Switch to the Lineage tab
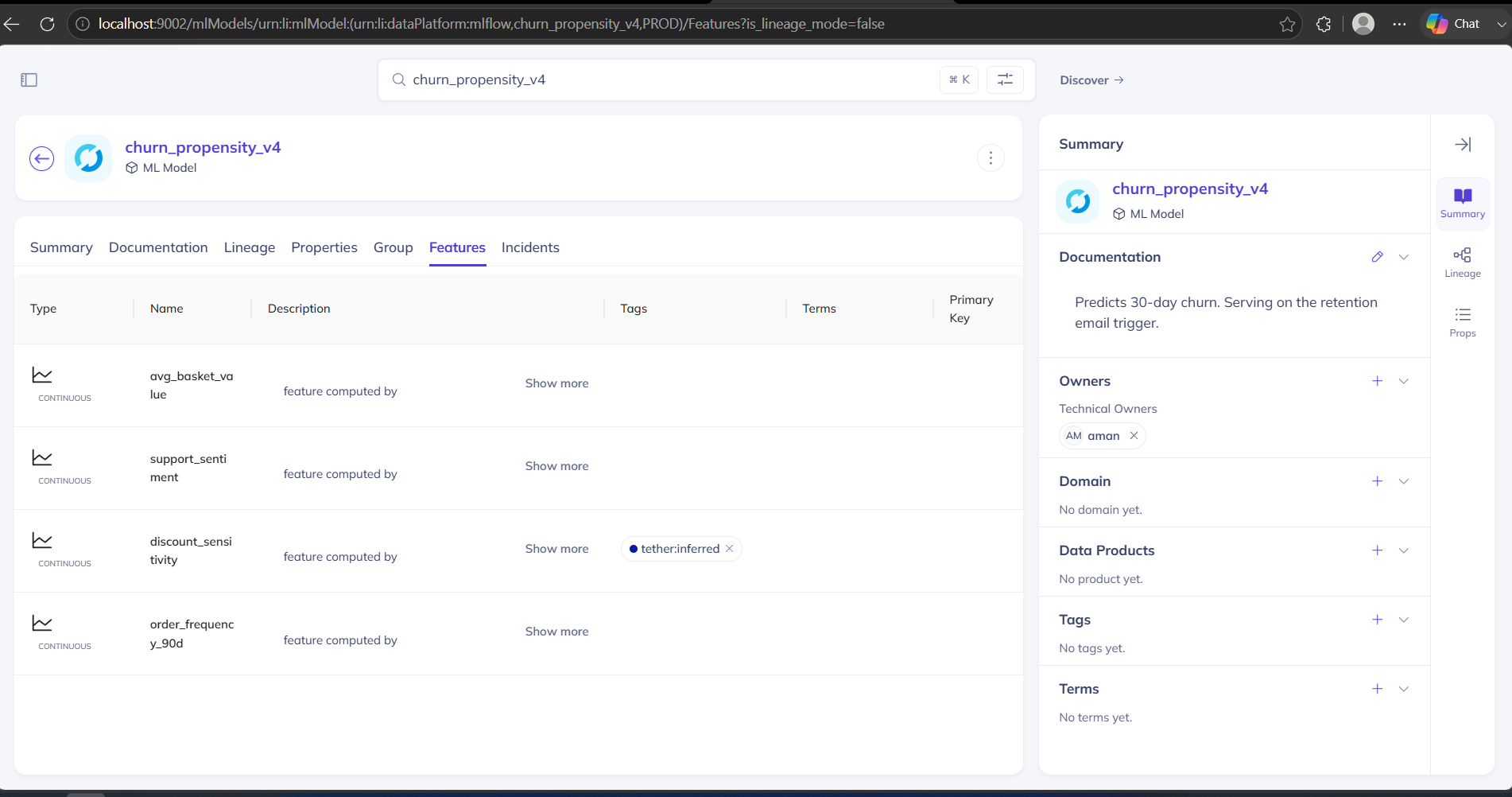 (250, 247)
